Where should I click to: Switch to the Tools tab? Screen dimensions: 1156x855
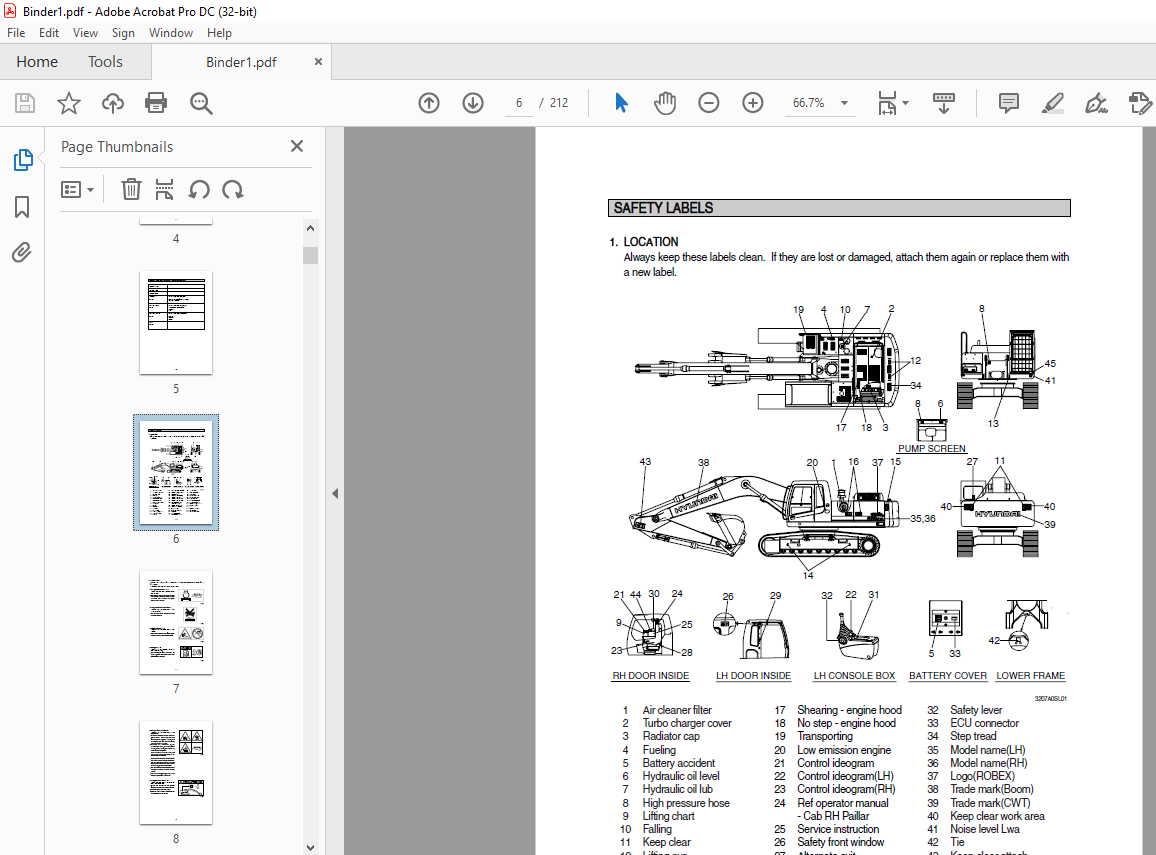click(105, 62)
